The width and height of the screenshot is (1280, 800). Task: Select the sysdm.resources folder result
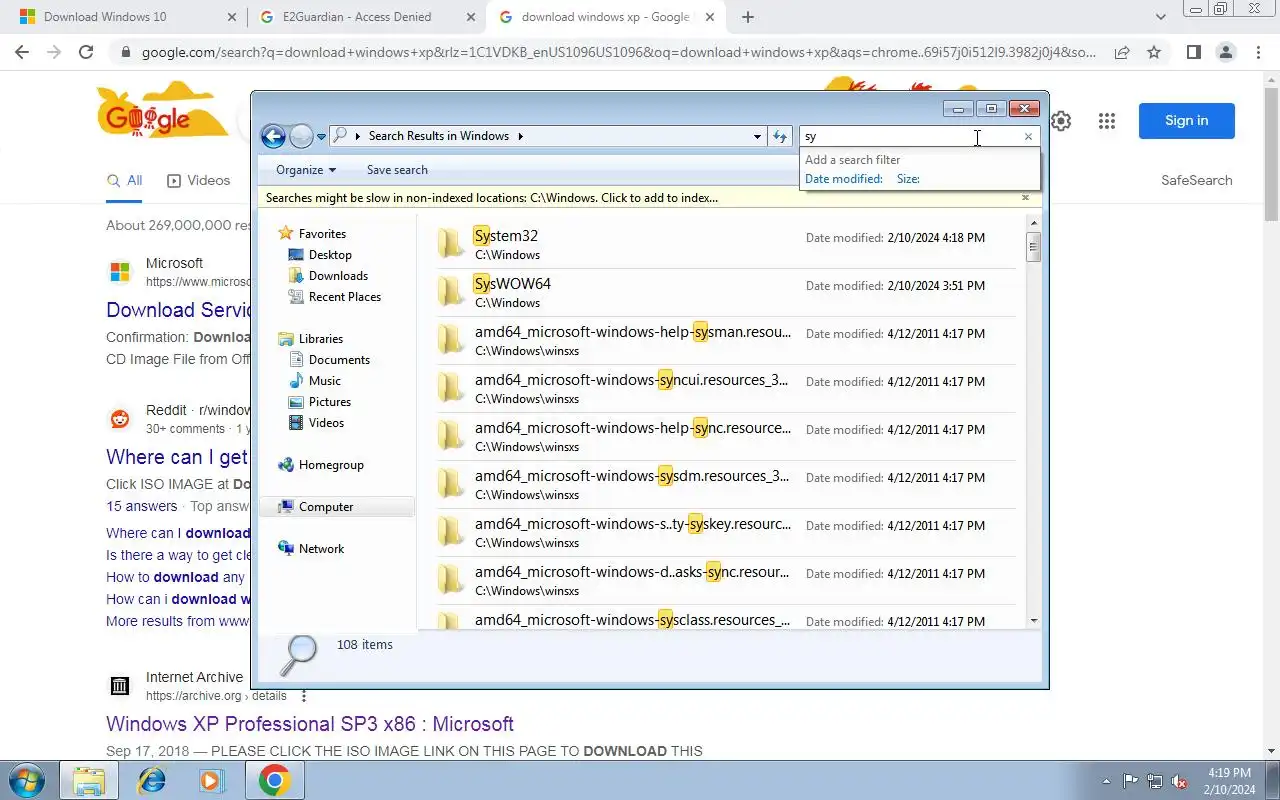pyautogui.click(x=725, y=484)
